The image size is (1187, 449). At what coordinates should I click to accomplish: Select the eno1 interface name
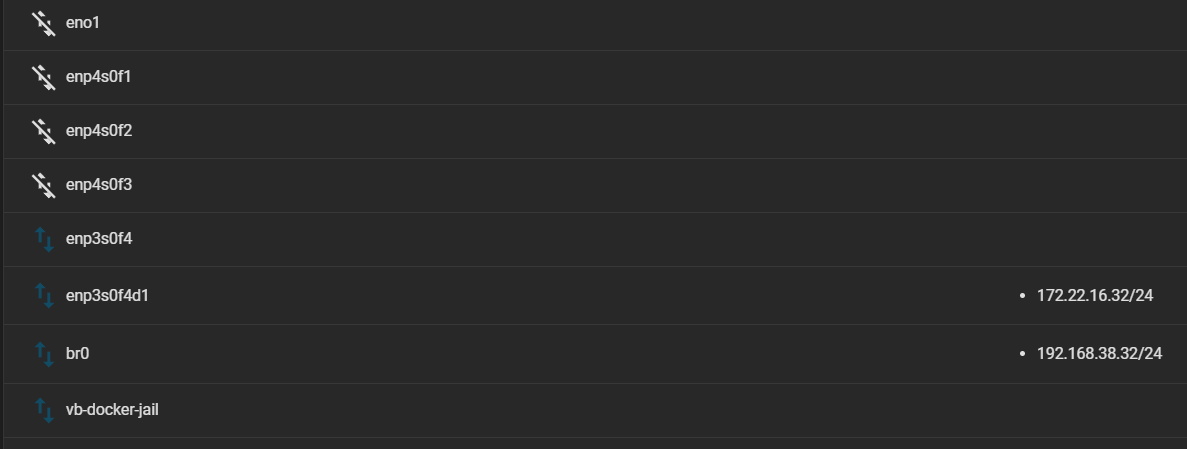83,23
